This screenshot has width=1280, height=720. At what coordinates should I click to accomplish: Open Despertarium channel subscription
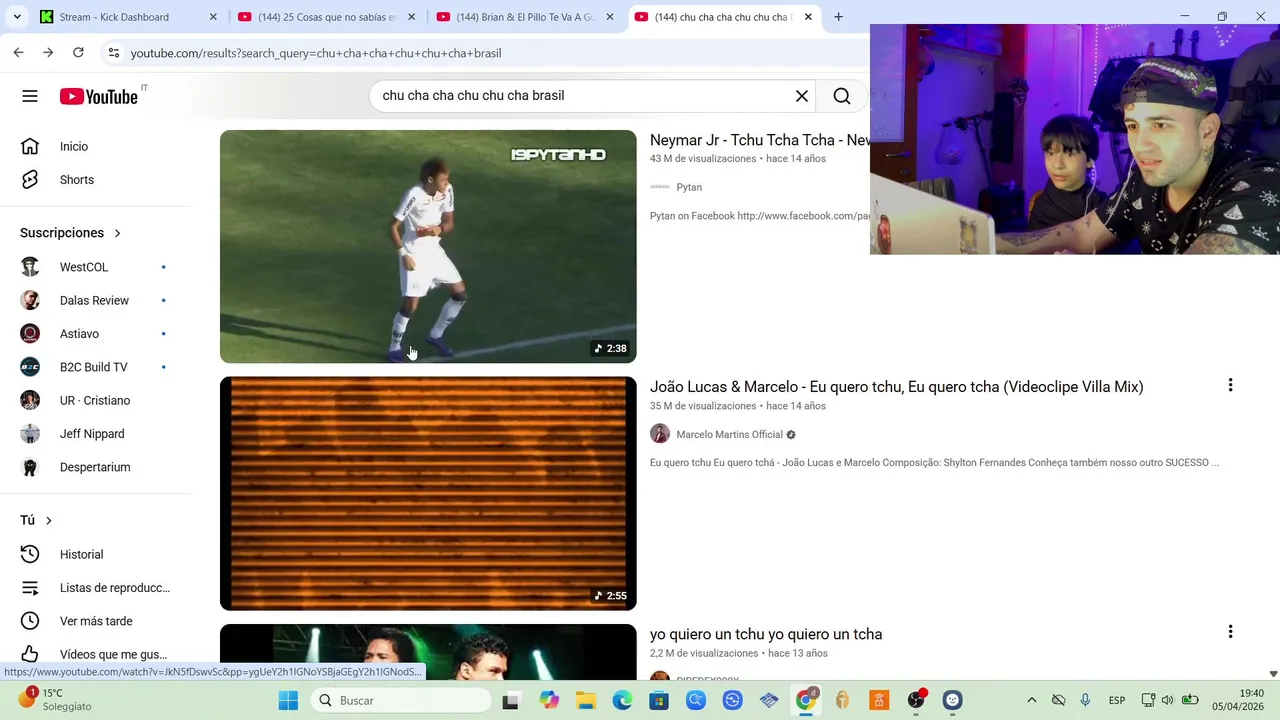pos(96,467)
